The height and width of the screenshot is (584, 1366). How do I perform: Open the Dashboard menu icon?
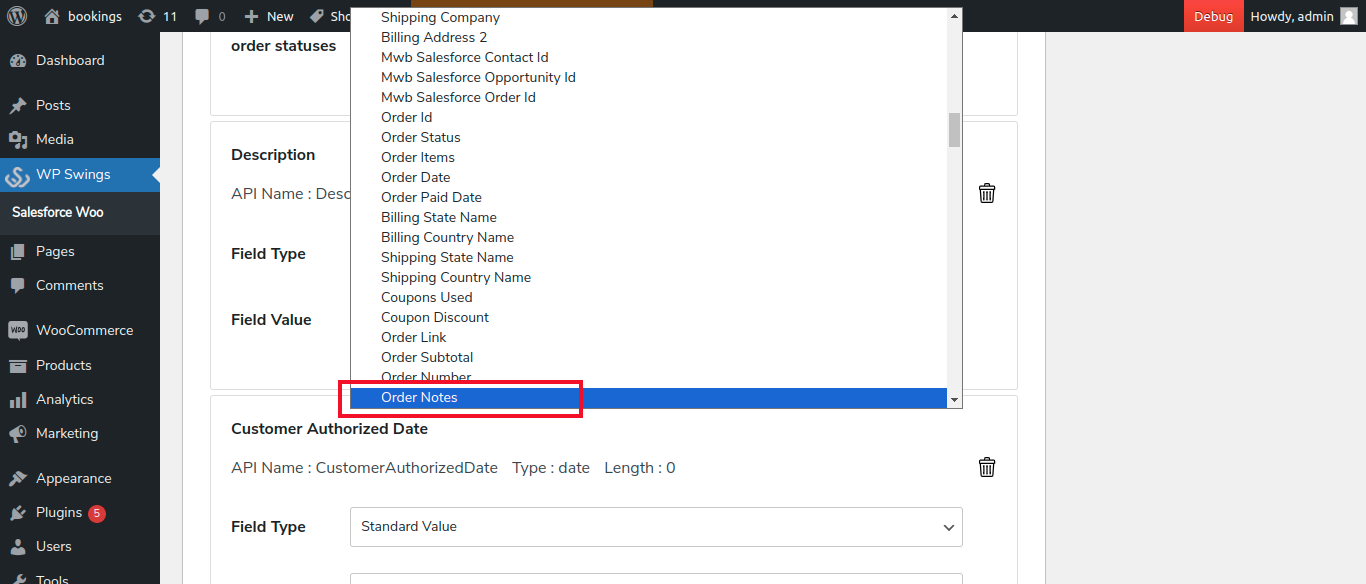pyautogui.click(x=17, y=61)
